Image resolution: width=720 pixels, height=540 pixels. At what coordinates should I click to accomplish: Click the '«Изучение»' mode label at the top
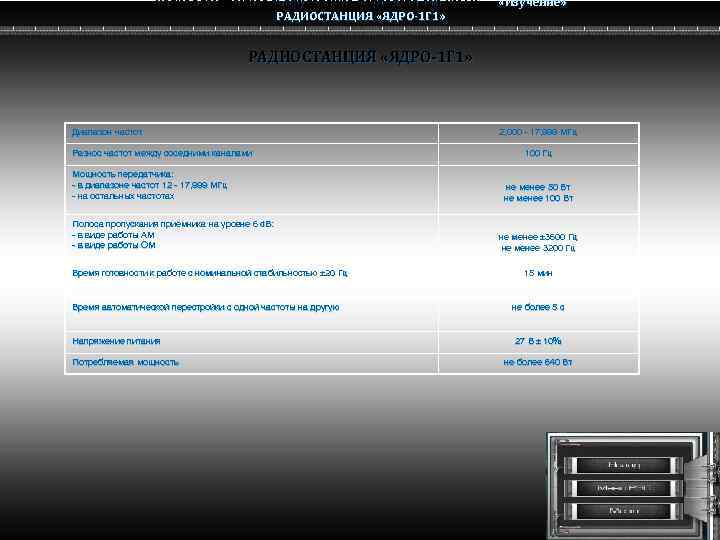point(532,4)
